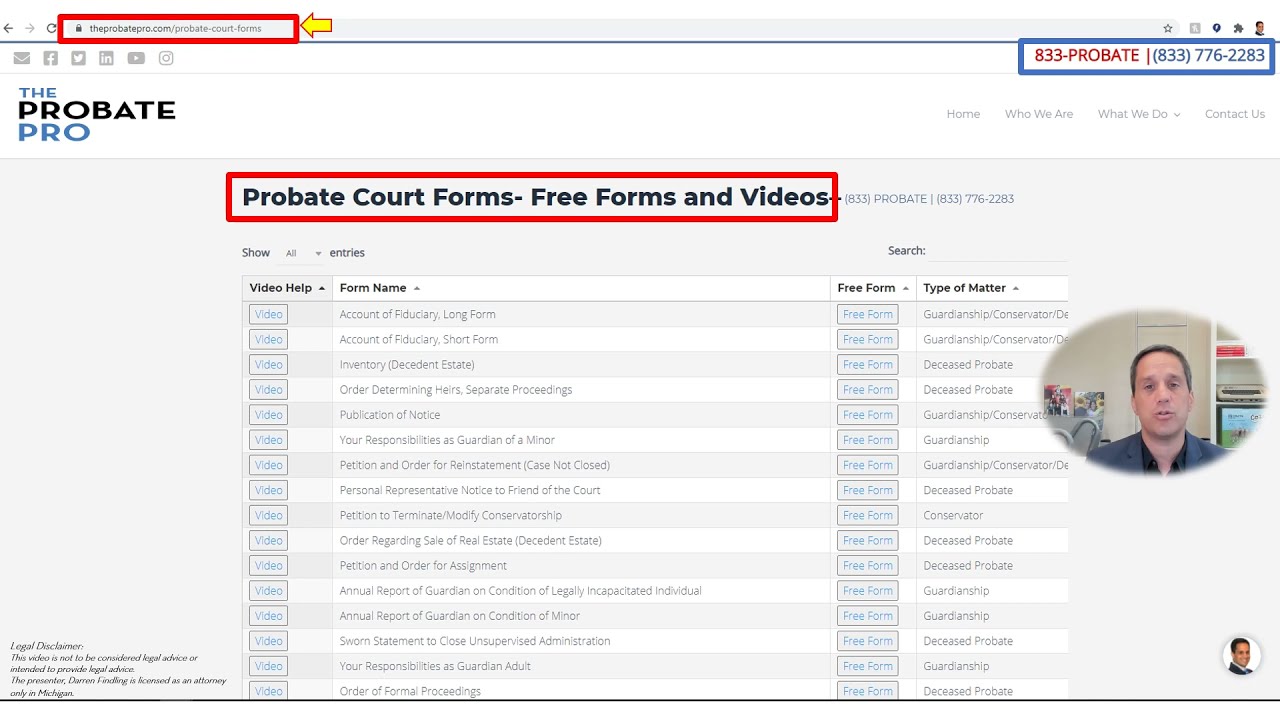The width and height of the screenshot is (1280, 720).
Task: Get Free Form for Petition to Terminate/Modify Conservatorship
Action: coord(867,515)
